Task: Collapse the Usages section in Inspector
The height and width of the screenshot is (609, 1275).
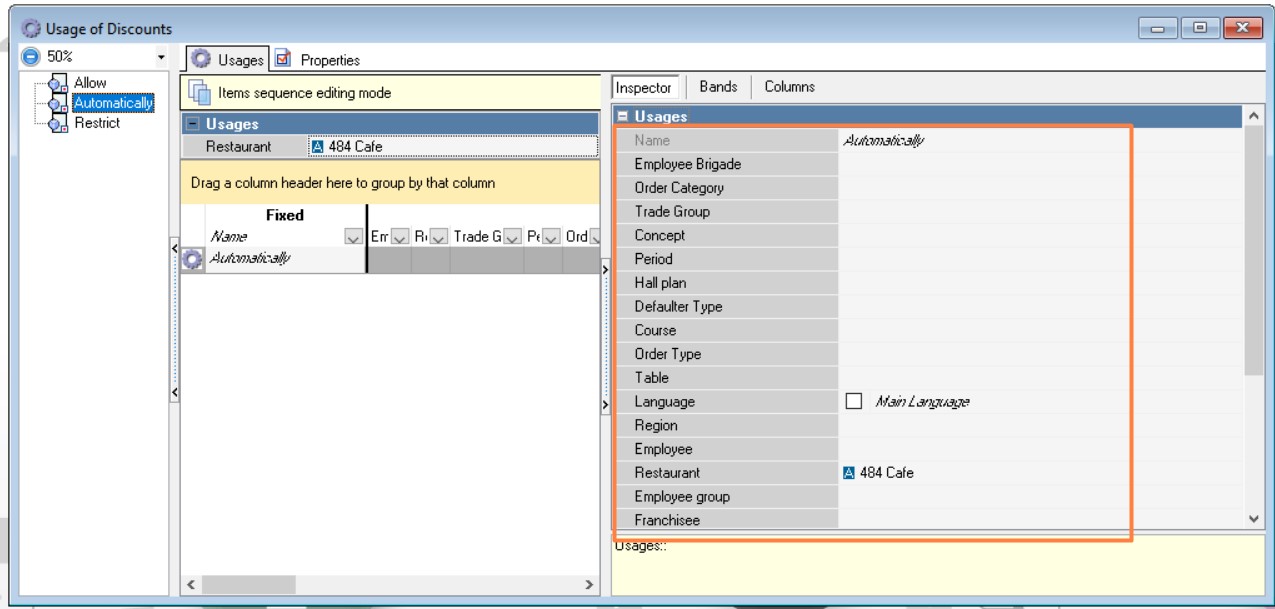Action: pos(622,117)
